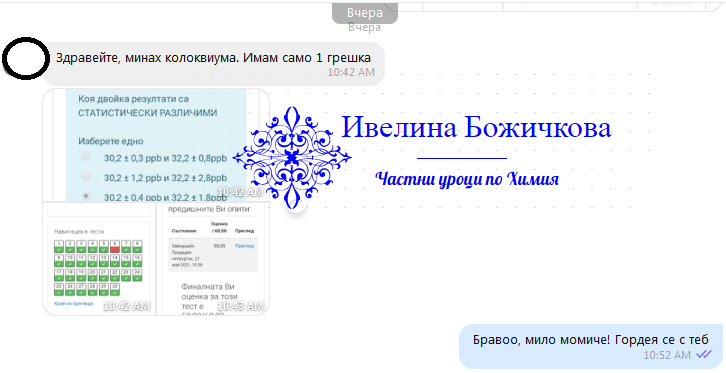The image size is (726, 373).
Task: Click the read-receipt double checkmark icon
Action: (x=704, y=354)
